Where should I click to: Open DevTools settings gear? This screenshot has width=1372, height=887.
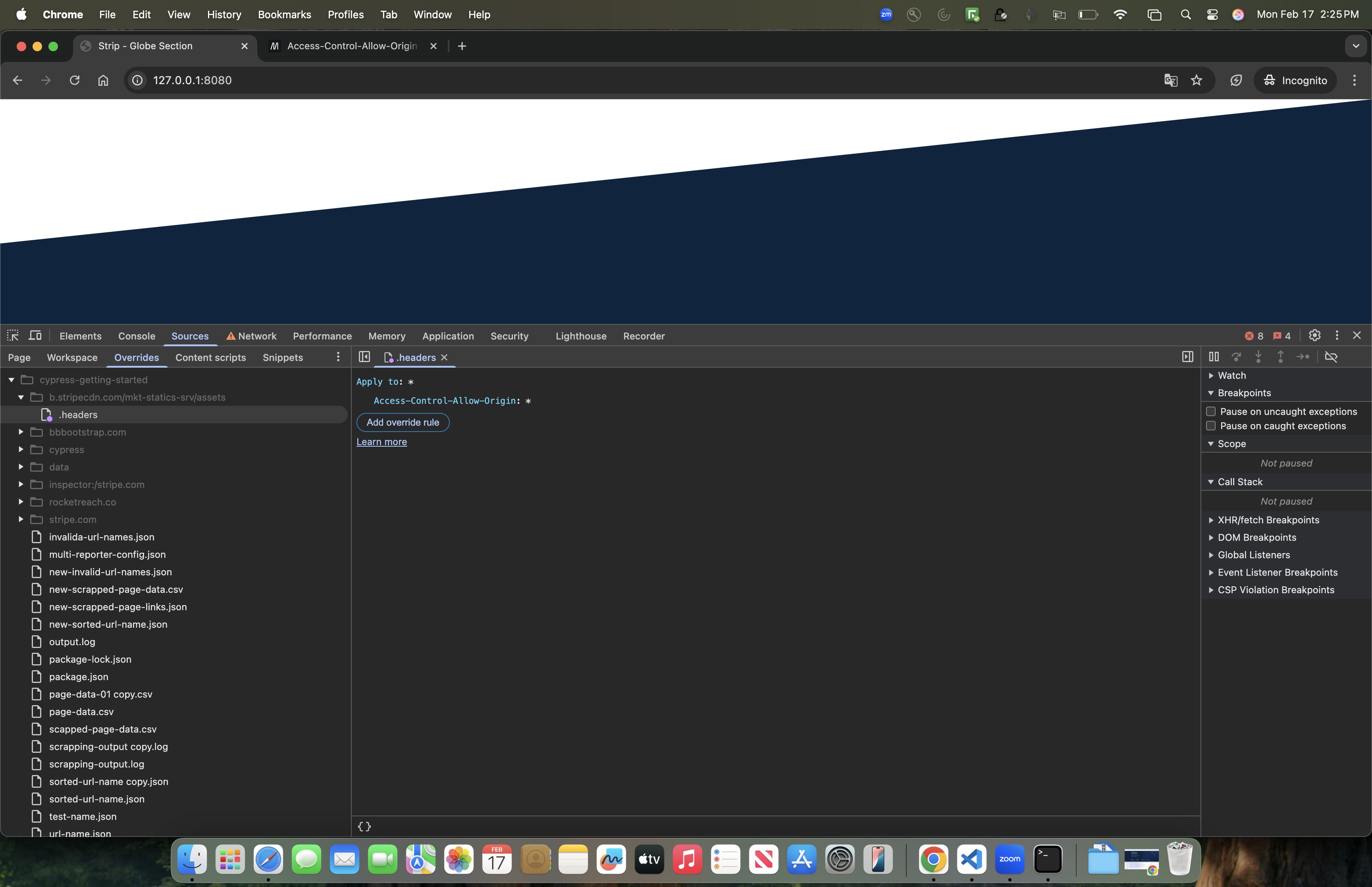point(1314,336)
